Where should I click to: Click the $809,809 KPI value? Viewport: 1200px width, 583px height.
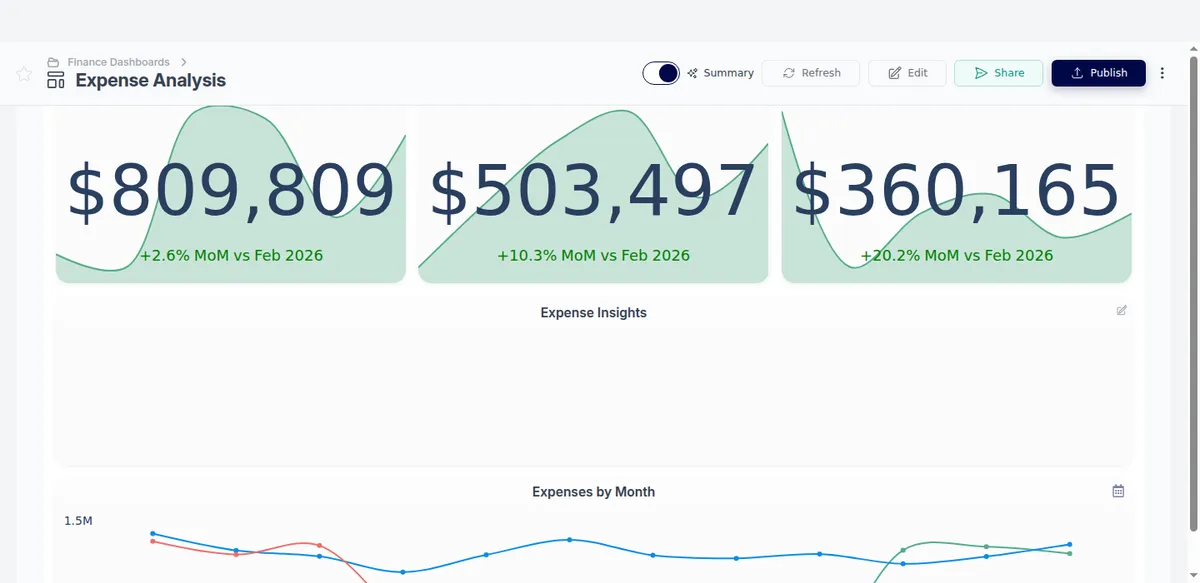tap(231, 191)
